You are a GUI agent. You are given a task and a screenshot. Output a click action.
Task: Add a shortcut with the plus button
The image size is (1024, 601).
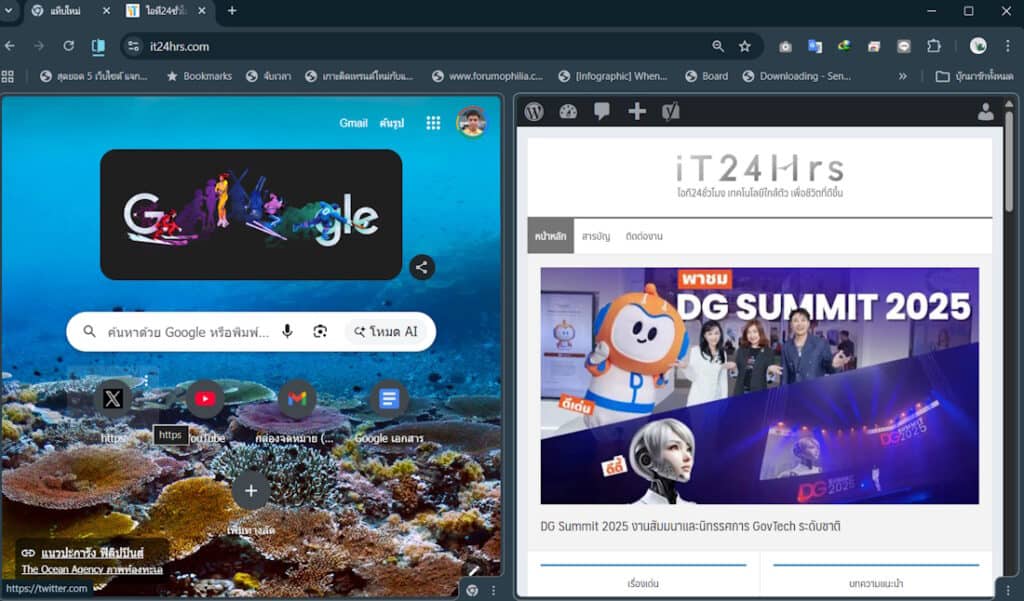click(251, 491)
